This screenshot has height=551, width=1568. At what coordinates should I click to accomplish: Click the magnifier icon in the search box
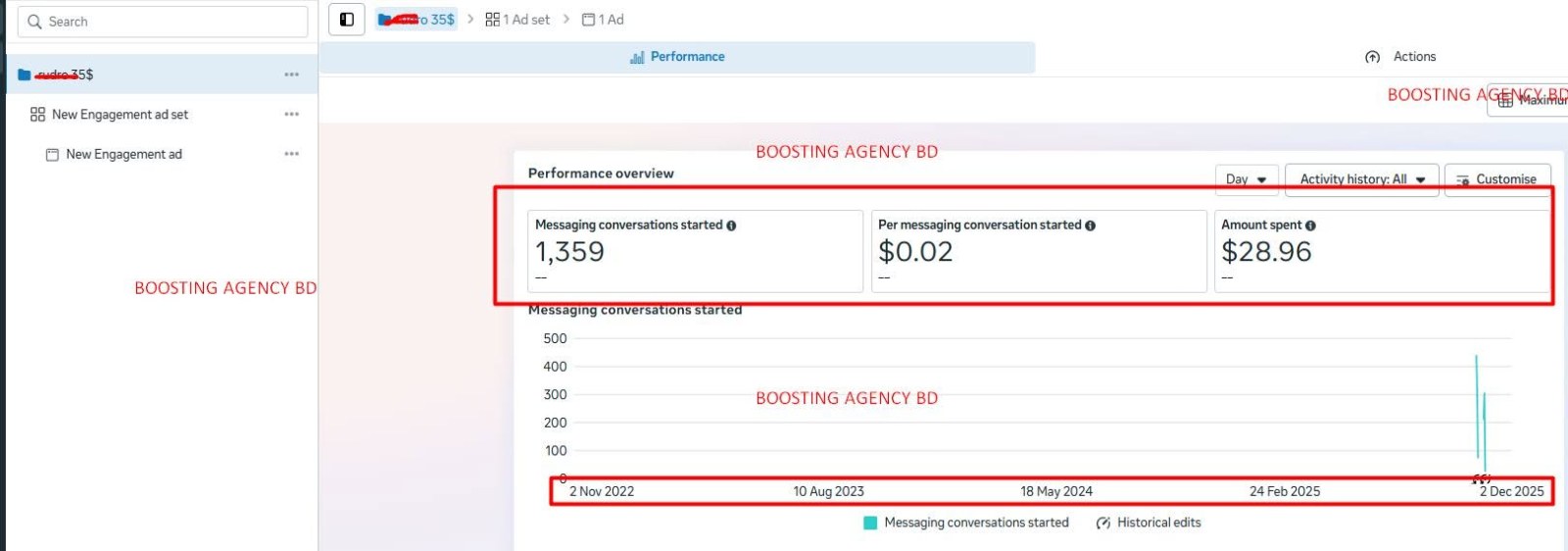(x=35, y=22)
